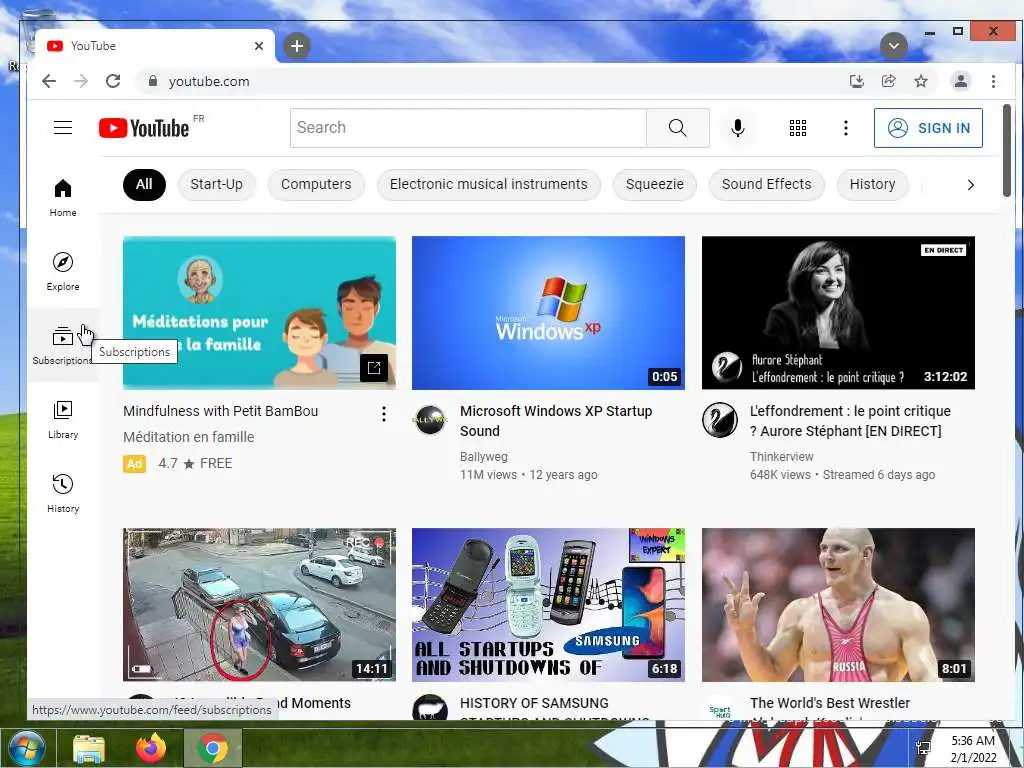Image resolution: width=1024 pixels, height=768 pixels.
Task: Play the Windows XP thumbnail video
Action: point(549,313)
